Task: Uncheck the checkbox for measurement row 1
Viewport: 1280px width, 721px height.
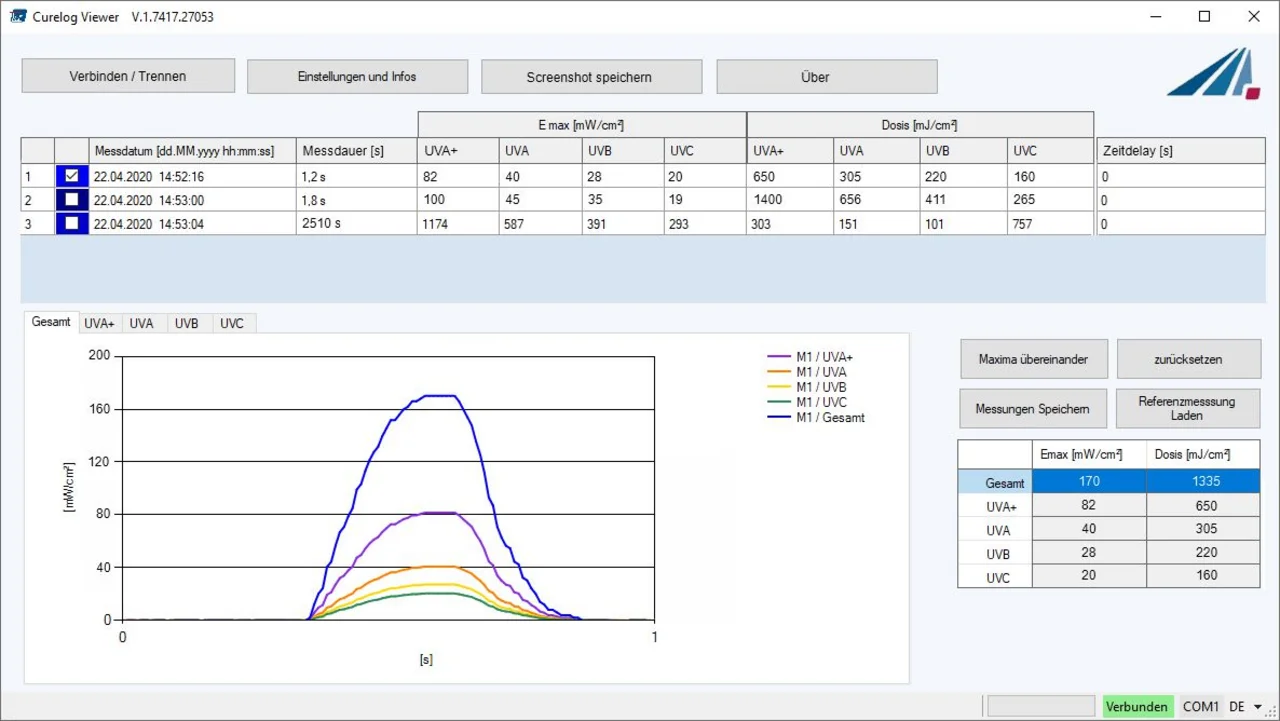Action: [71, 176]
